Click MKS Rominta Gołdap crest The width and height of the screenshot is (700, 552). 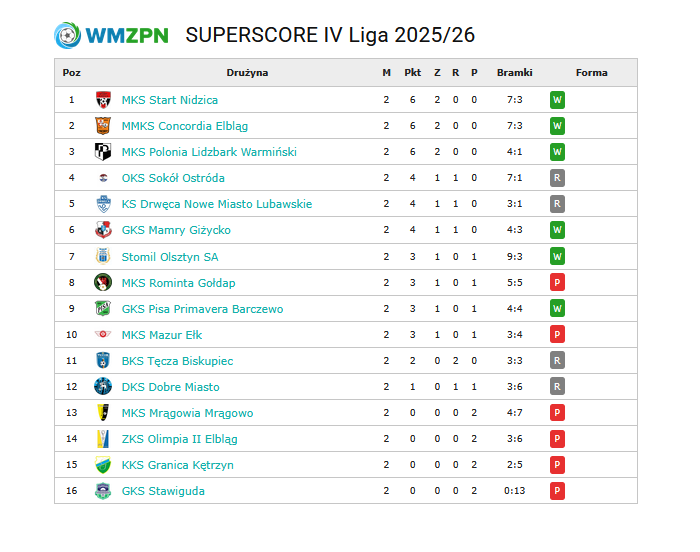point(103,283)
